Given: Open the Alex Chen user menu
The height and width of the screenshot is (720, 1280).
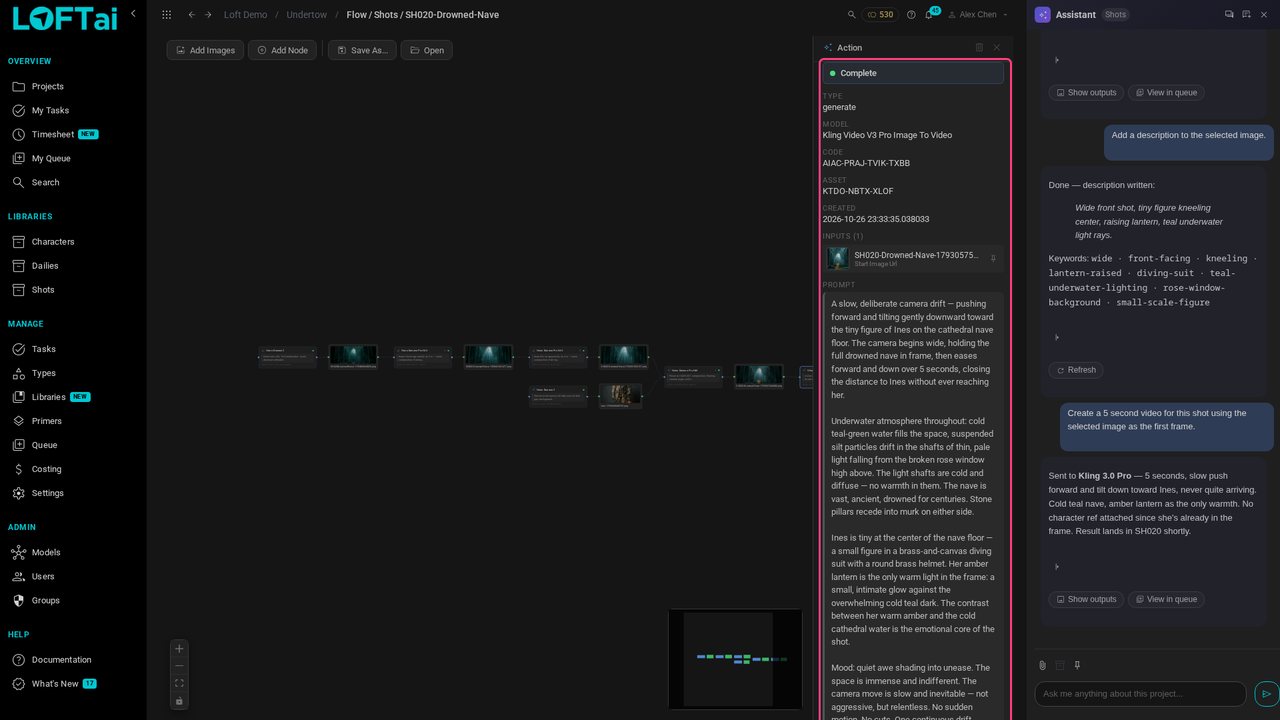Looking at the screenshot, I should (977, 15).
